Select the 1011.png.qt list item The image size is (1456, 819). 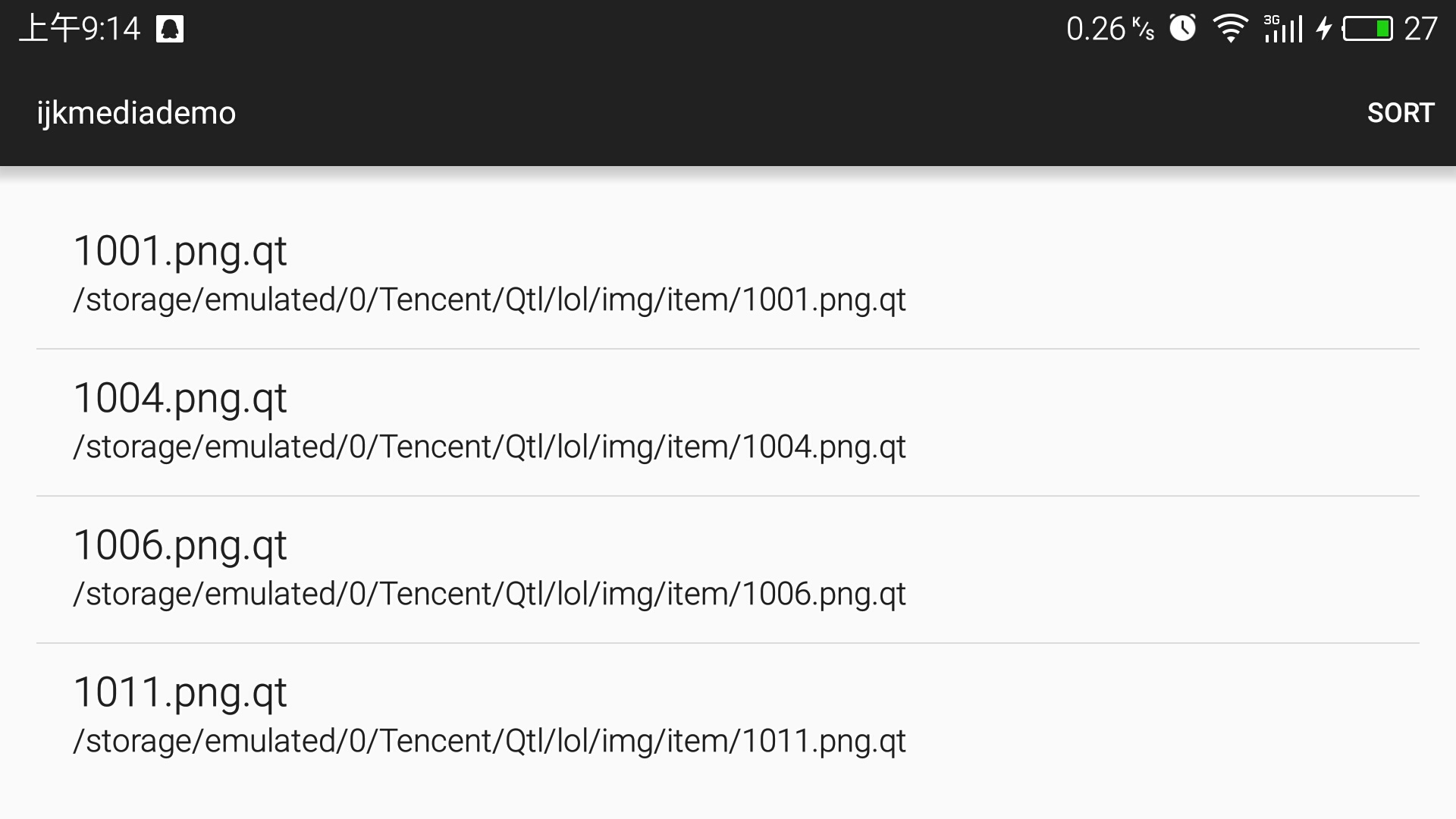click(728, 717)
